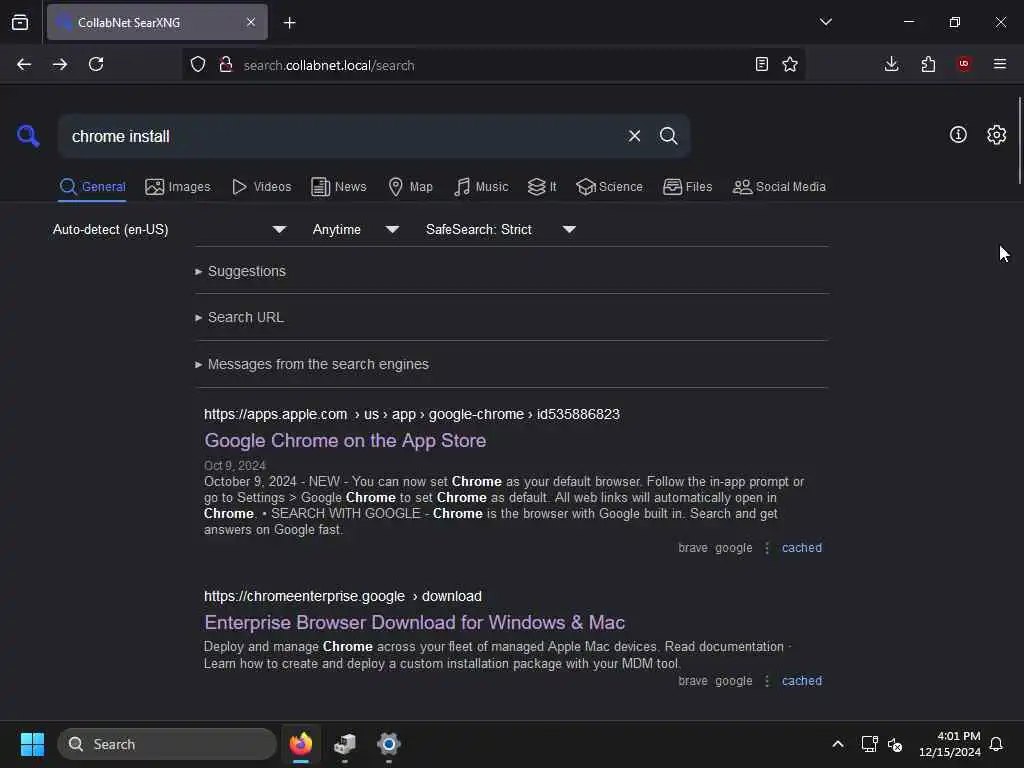
Task: Open options dots for Enterprise Browser result
Action: click(767, 680)
